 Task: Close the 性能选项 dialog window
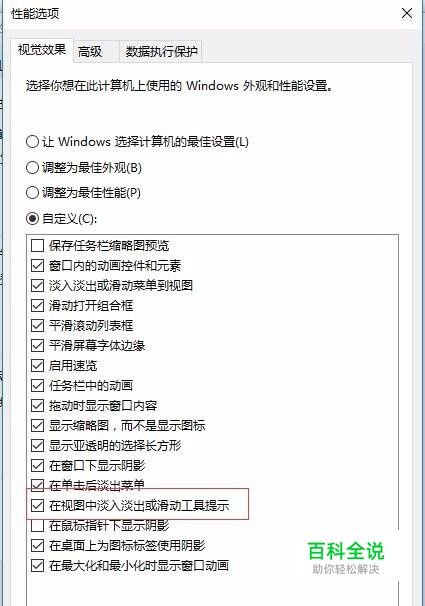[x=407, y=13]
